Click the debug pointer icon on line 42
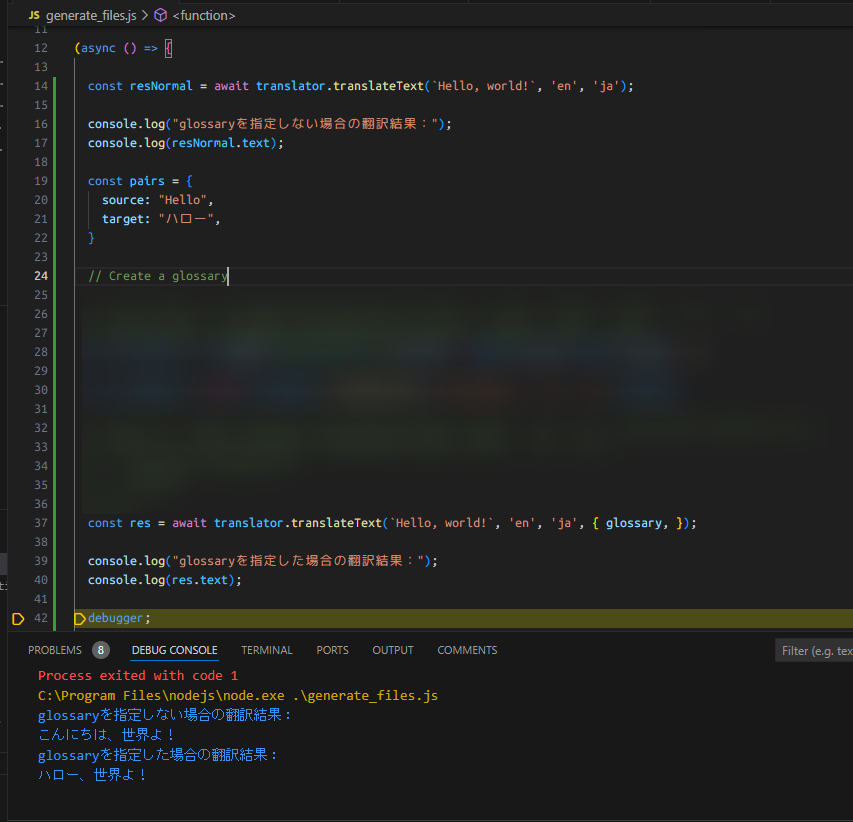 tap(17, 619)
